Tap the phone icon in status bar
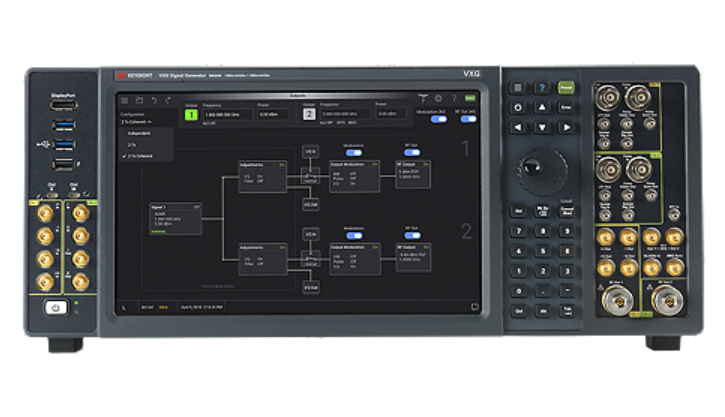The image size is (725, 417). (x=124, y=307)
